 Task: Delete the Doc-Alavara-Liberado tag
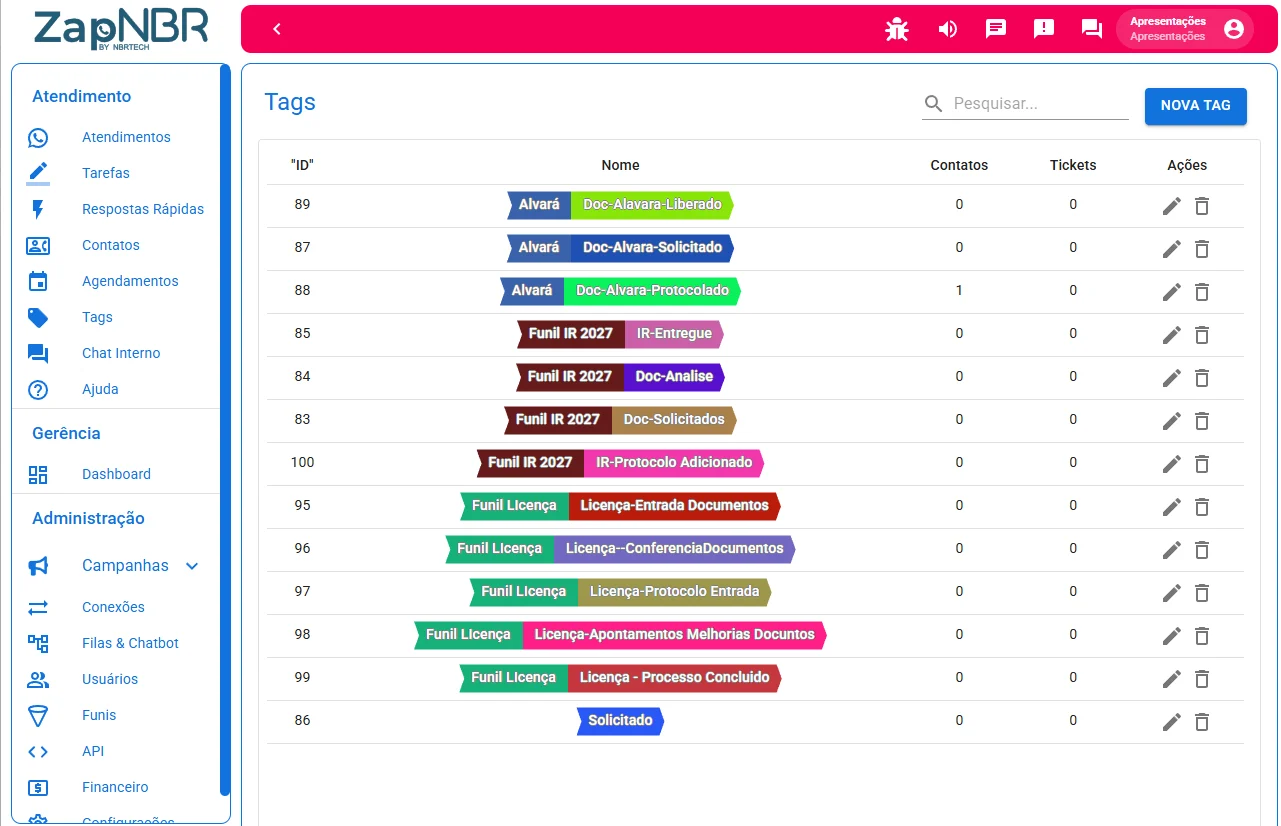1202,206
